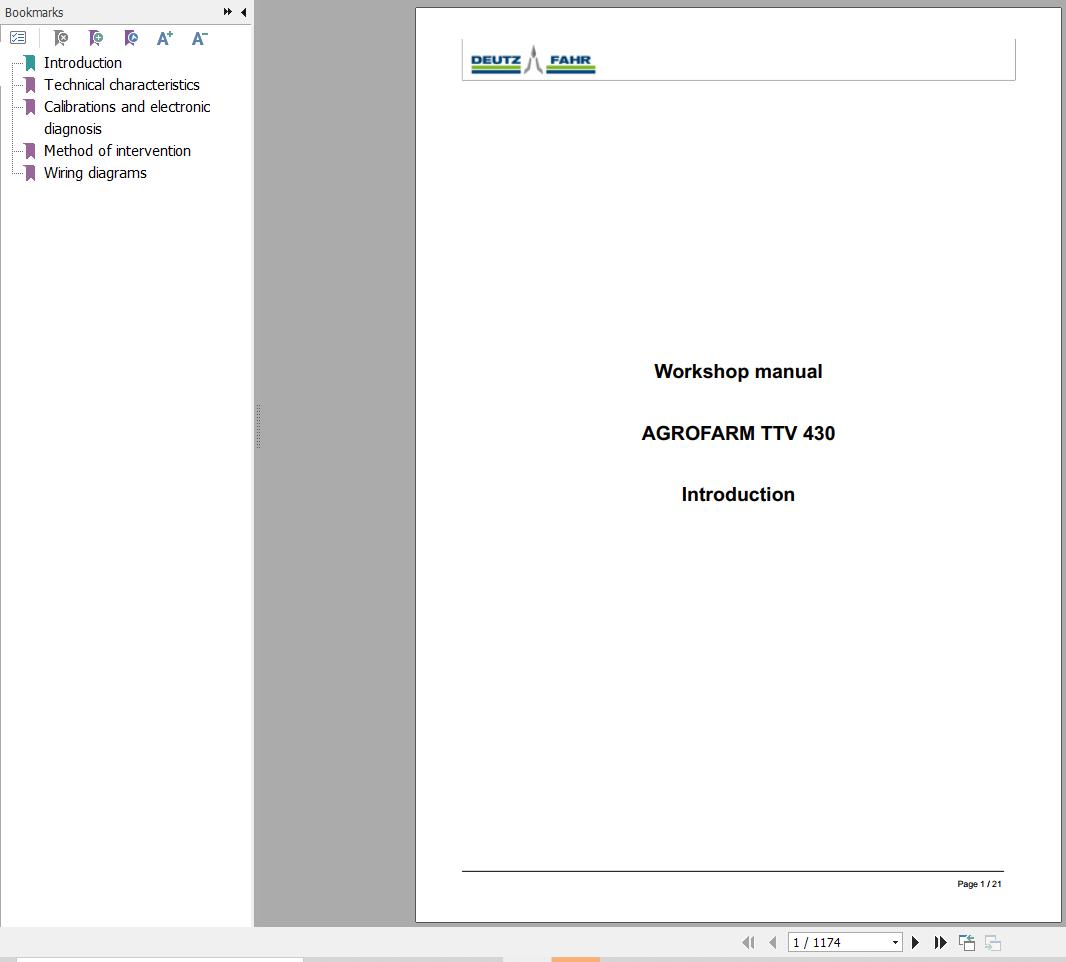Screen dimensions: 1066x962
Task: Click the Deutz-Fahr logo on page
Action: click(533, 61)
